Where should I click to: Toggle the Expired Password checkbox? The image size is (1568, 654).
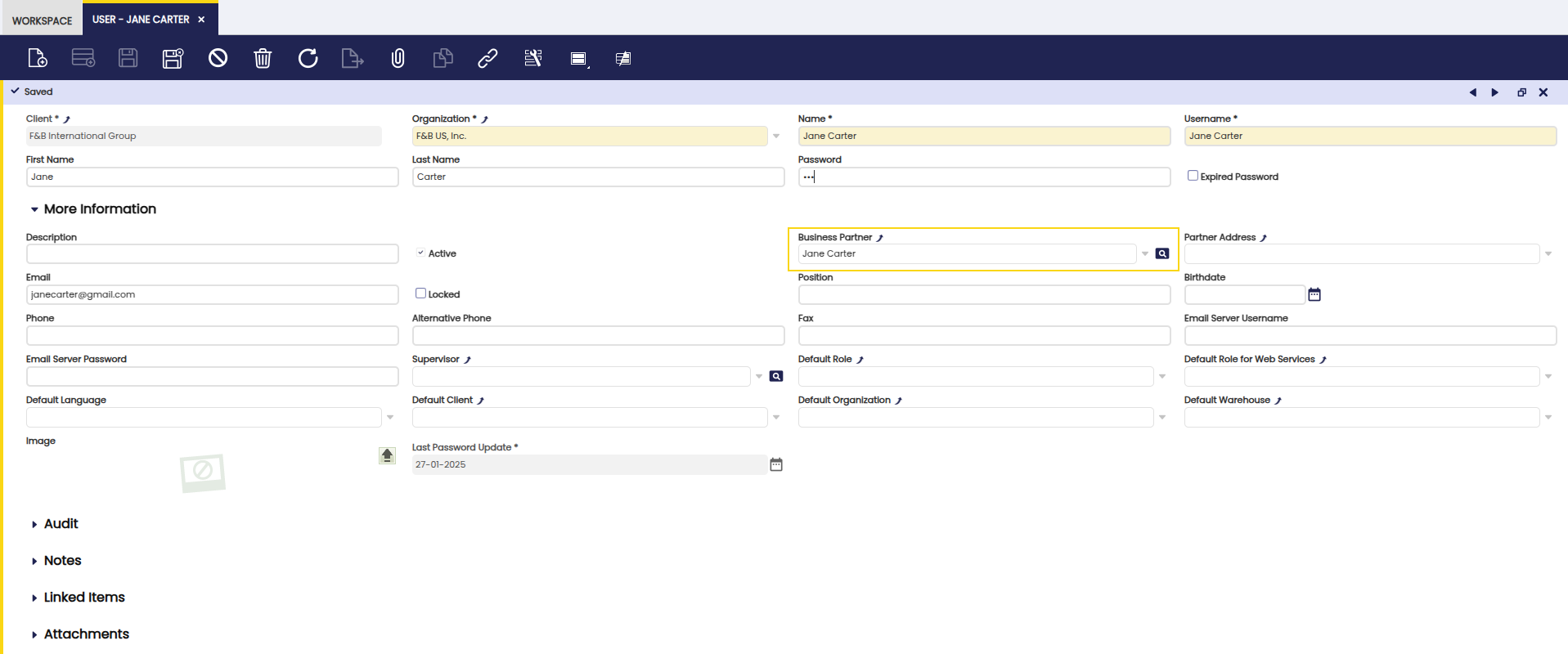tap(1193, 176)
